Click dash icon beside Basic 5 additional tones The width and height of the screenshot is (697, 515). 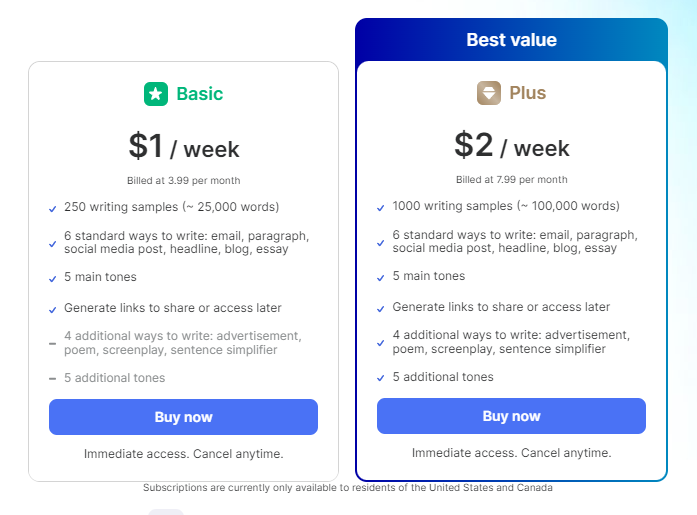pyautogui.click(x=52, y=379)
